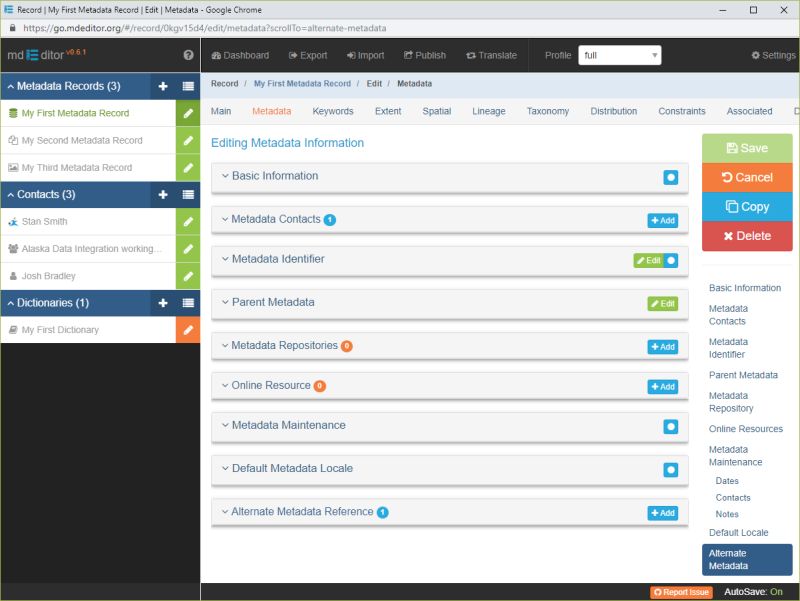Click the red Delete button
The height and width of the screenshot is (601, 800).
[x=747, y=236]
